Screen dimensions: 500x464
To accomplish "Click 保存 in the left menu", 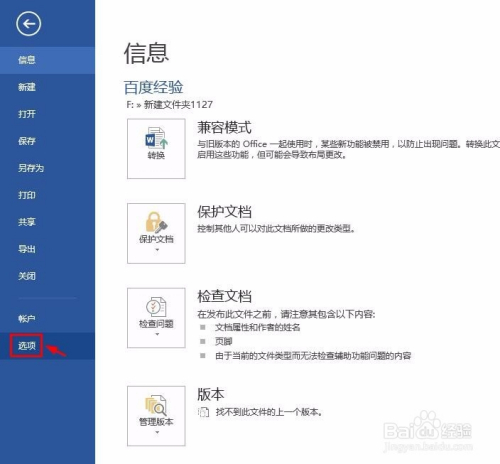I will 47,141.
